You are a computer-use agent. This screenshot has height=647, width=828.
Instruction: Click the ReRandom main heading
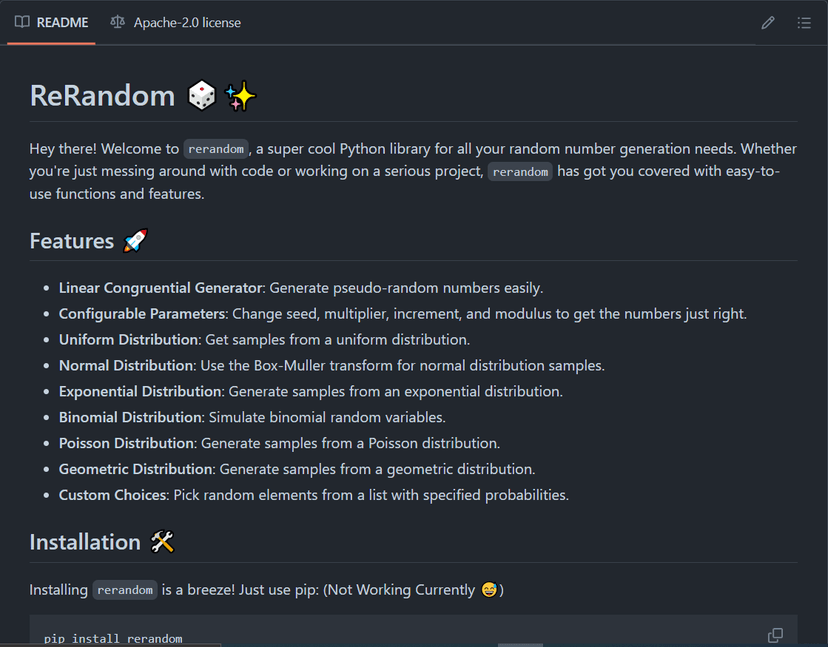[x=102, y=96]
